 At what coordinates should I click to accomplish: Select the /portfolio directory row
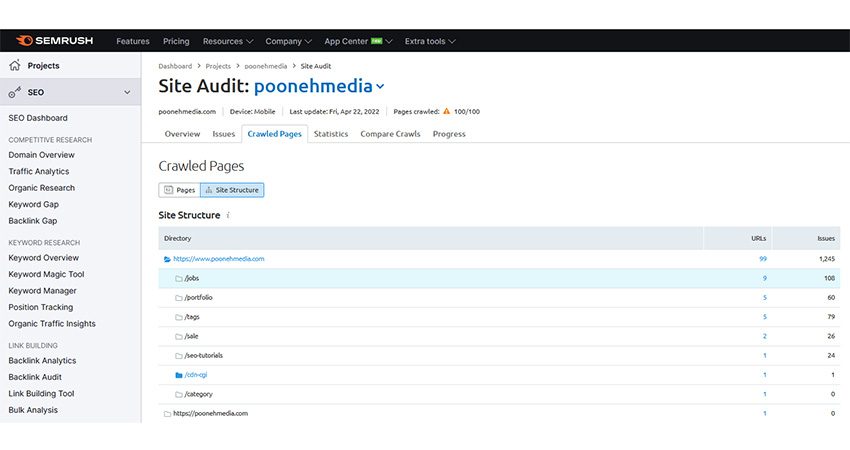(x=499, y=298)
